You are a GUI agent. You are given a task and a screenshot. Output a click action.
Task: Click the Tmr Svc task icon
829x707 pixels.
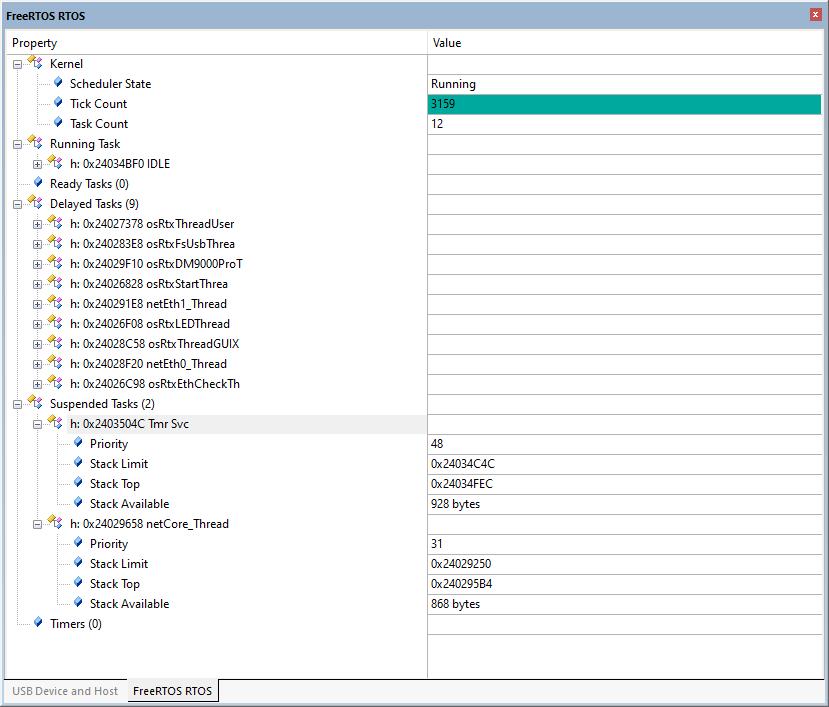(x=55, y=423)
